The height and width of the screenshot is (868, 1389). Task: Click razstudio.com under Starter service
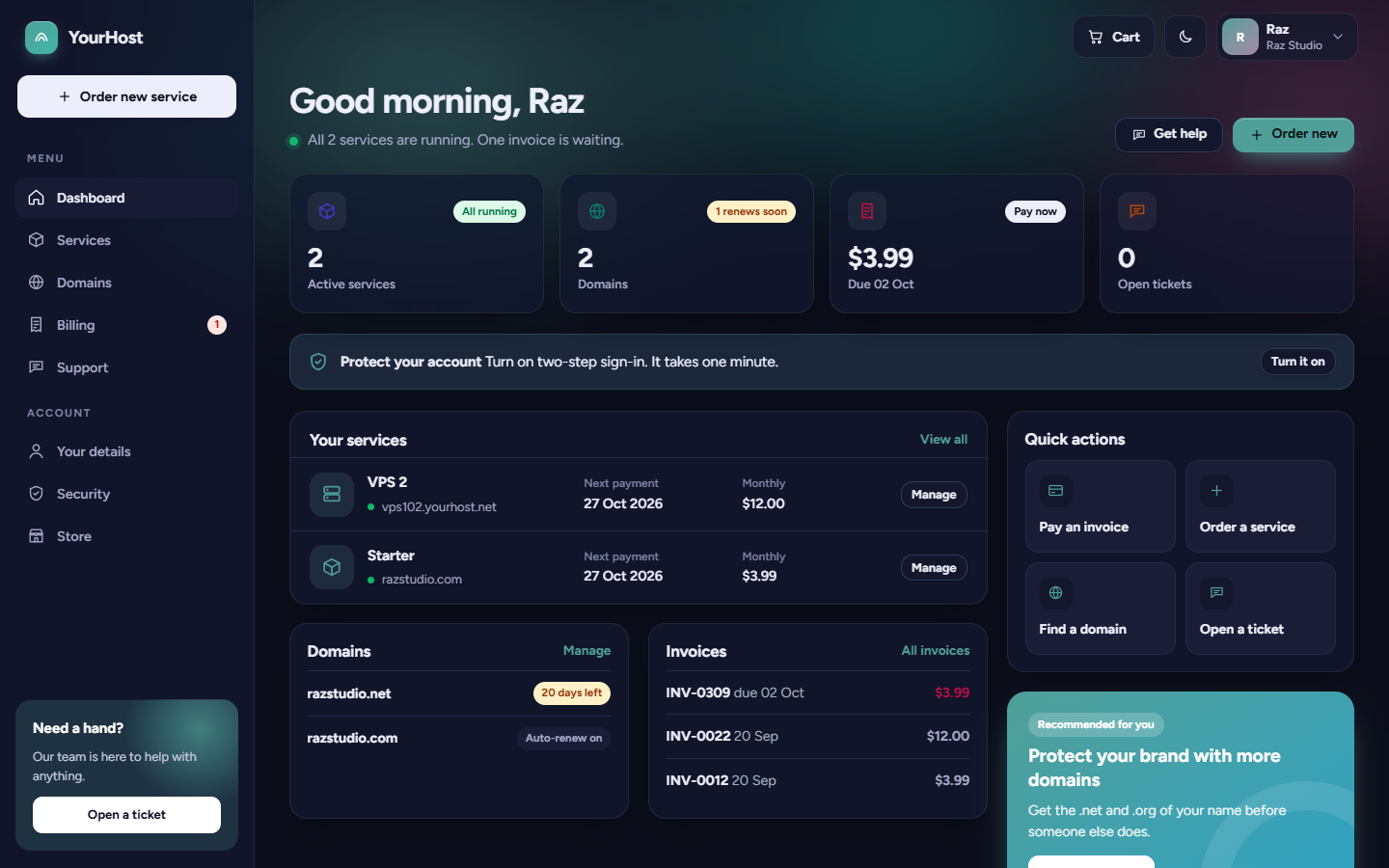422,579
